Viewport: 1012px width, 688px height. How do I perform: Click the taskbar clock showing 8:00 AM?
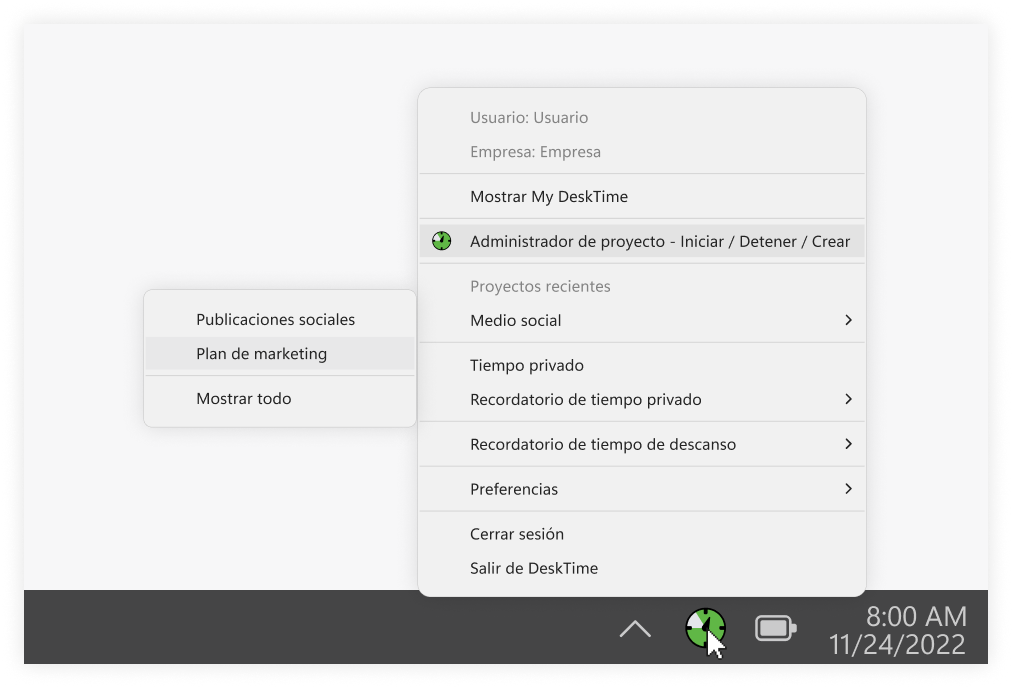tap(916, 616)
